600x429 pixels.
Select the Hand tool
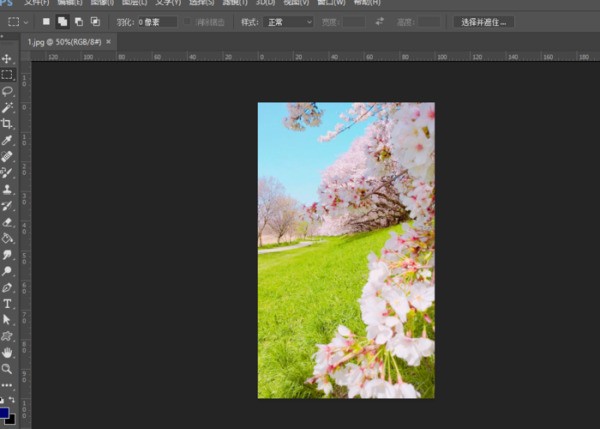[7, 352]
